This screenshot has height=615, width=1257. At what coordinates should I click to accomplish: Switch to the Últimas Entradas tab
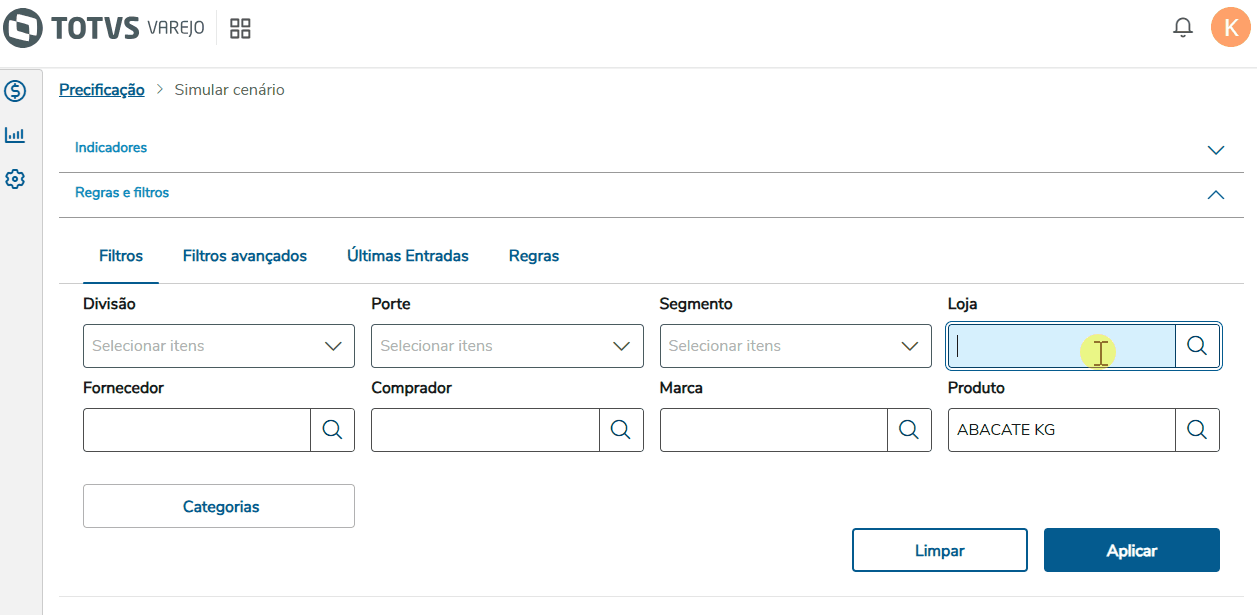point(408,256)
